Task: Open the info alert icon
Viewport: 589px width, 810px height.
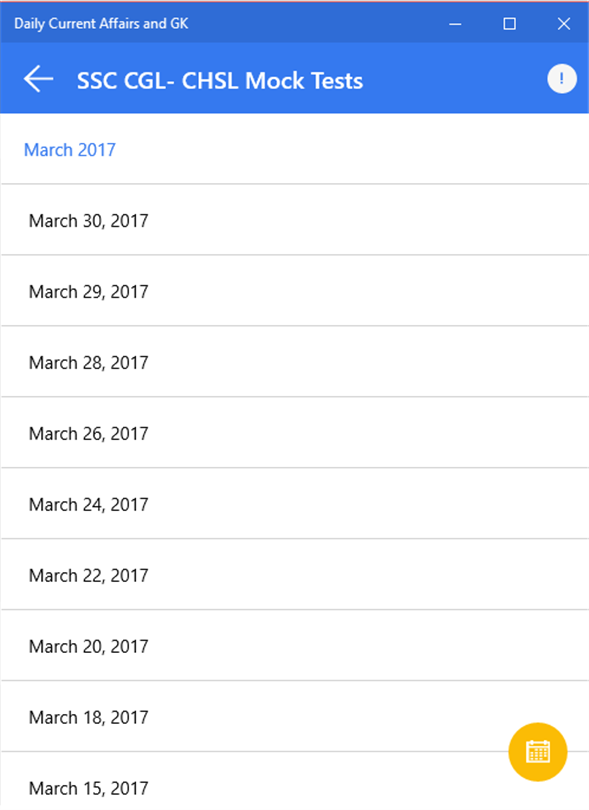Action: click(562, 79)
